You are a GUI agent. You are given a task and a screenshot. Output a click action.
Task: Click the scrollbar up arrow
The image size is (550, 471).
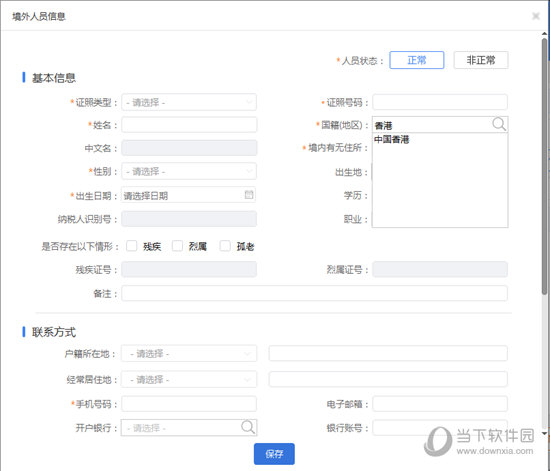pyautogui.click(x=544, y=34)
